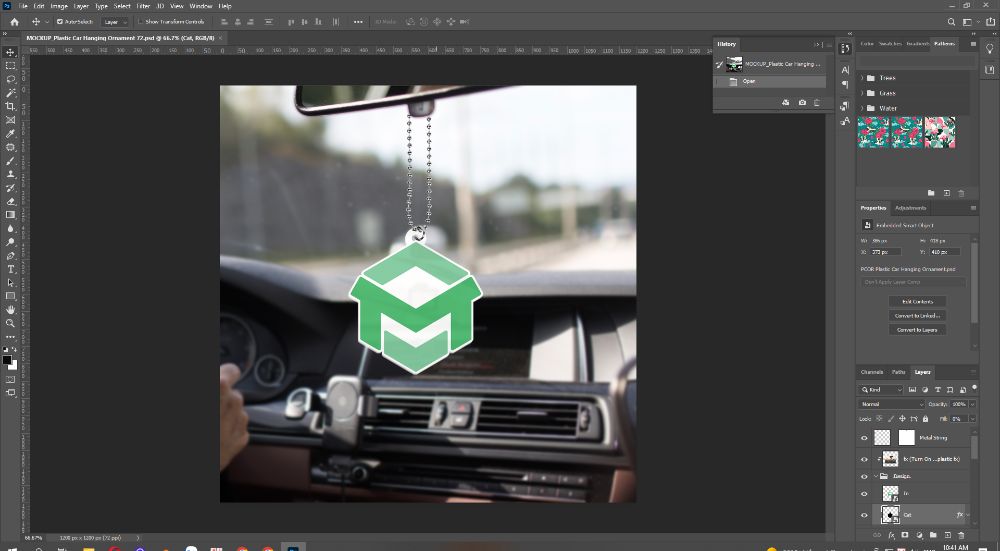Image resolution: width=1000 pixels, height=551 pixels.
Task: Select the Lasso tool
Action: pos(10,79)
